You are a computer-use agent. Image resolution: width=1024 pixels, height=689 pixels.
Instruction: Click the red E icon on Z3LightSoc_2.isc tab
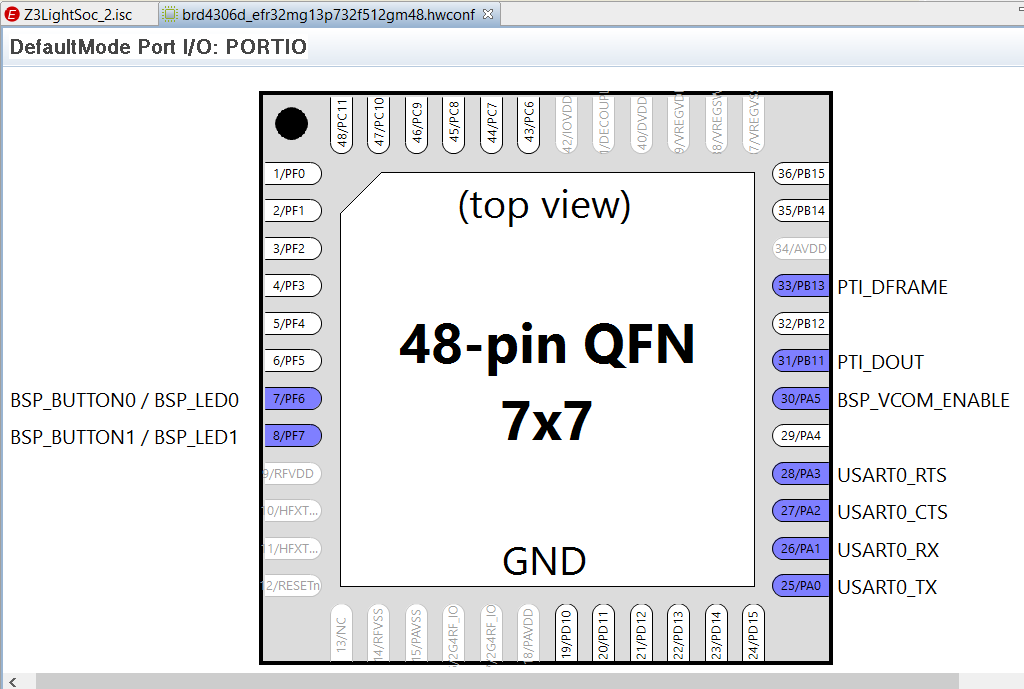coord(12,14)
